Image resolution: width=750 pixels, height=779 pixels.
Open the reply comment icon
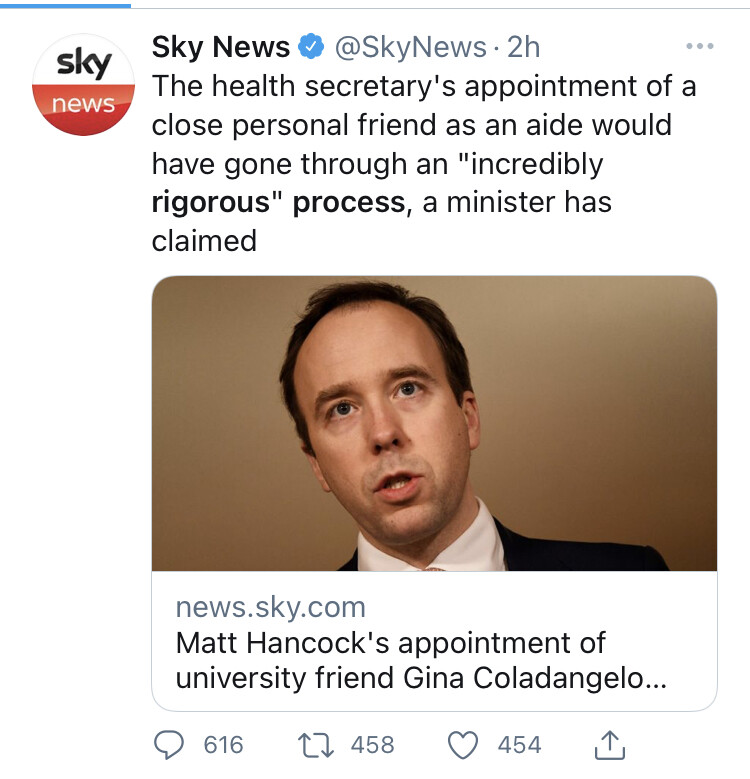[169, 745]
